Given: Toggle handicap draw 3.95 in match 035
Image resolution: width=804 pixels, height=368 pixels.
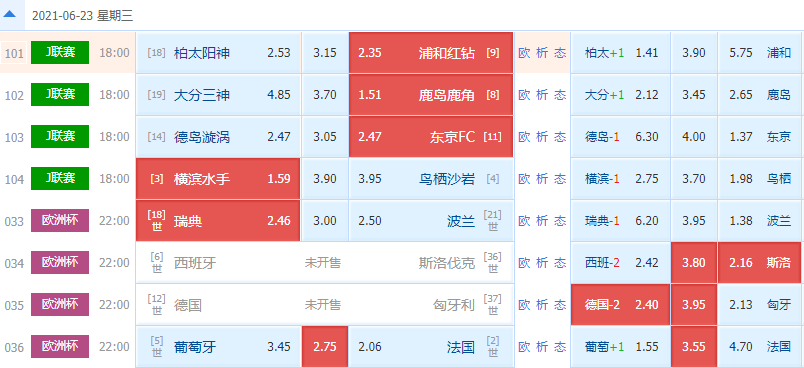Looking at the screenshot, I should coord(694,305).
